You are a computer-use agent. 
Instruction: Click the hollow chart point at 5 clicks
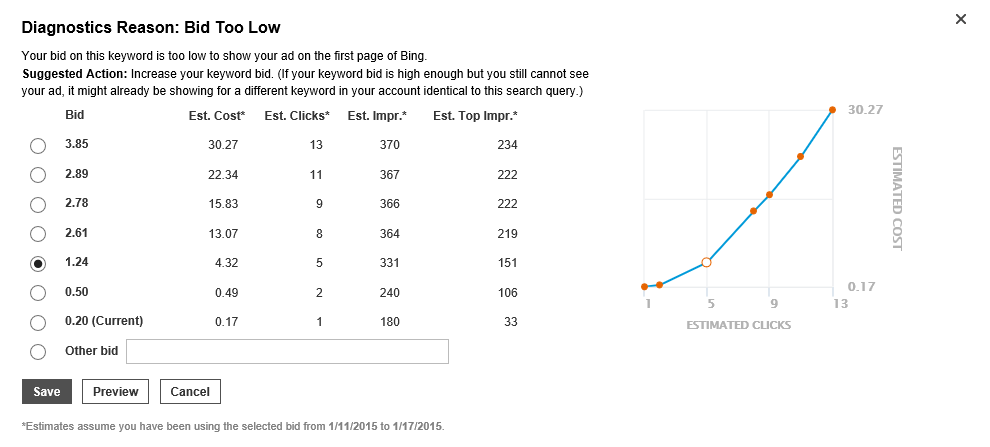point(707,262)
